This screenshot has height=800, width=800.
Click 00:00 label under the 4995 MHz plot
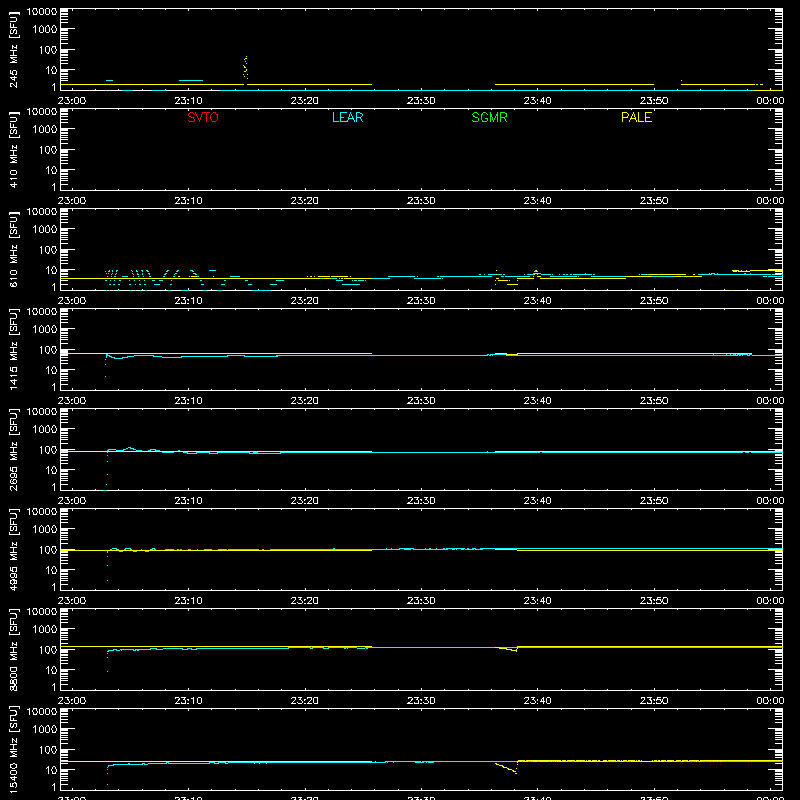click(770, 601)
